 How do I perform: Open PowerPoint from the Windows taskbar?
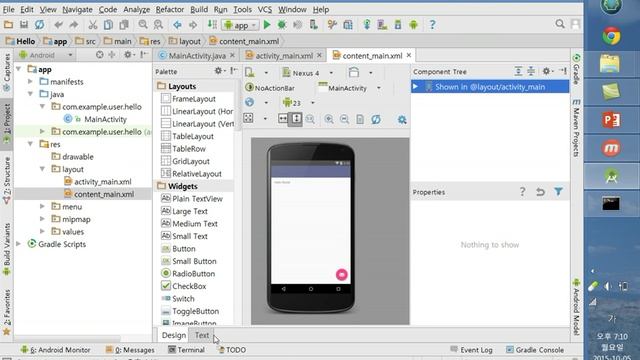[611, 120]
